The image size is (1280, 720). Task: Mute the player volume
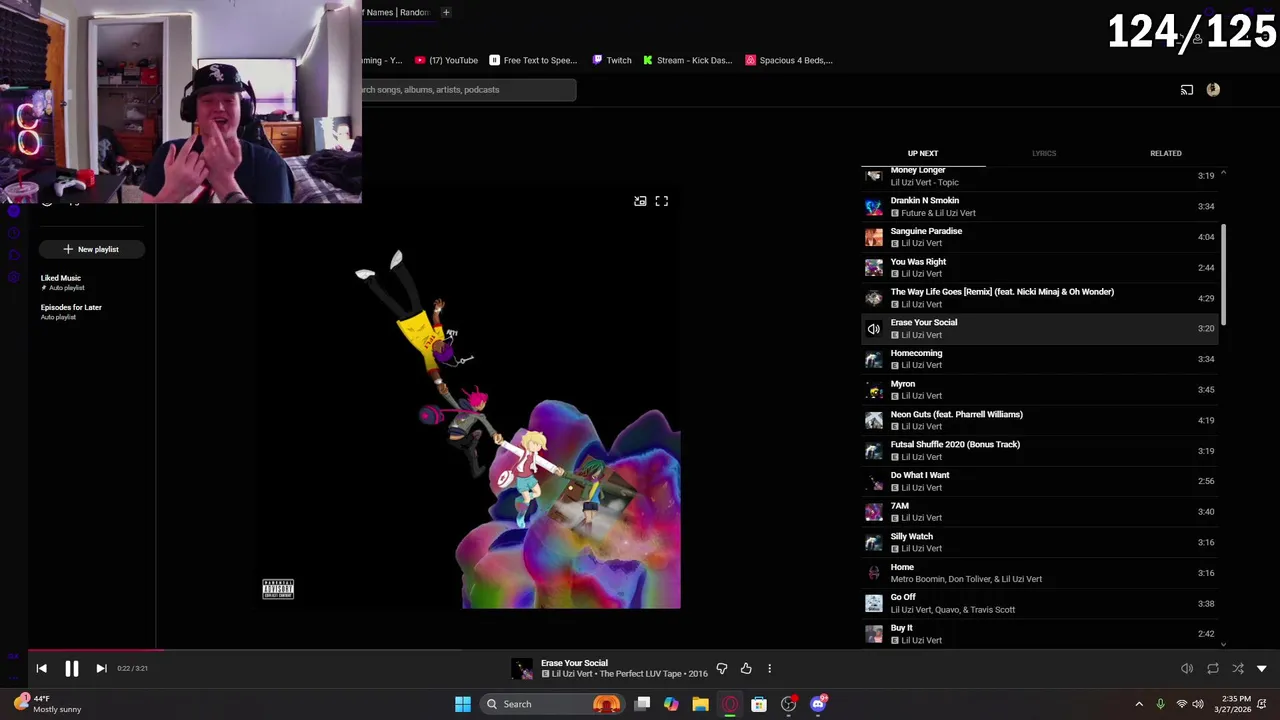1187,668
